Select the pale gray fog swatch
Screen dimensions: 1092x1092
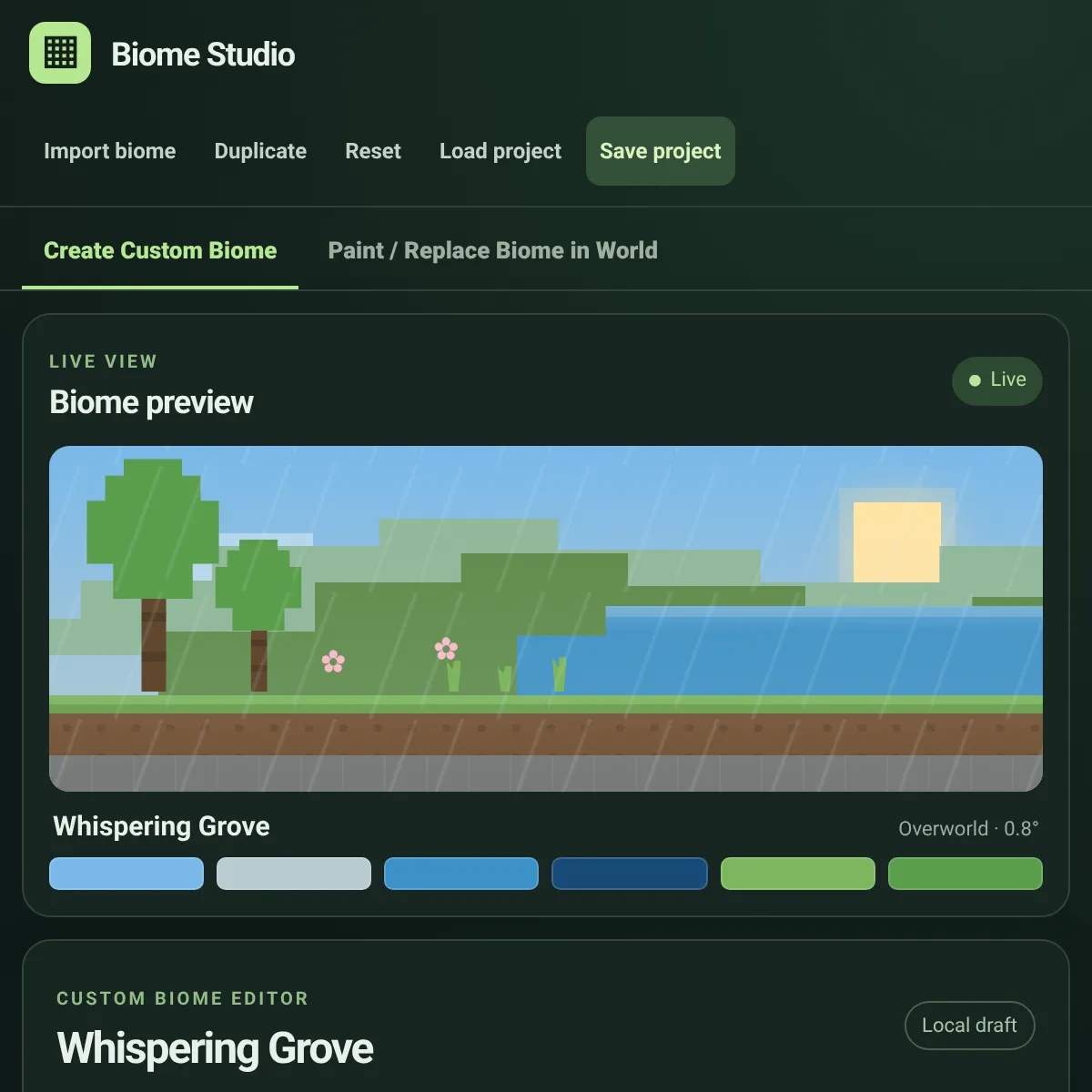294,874
